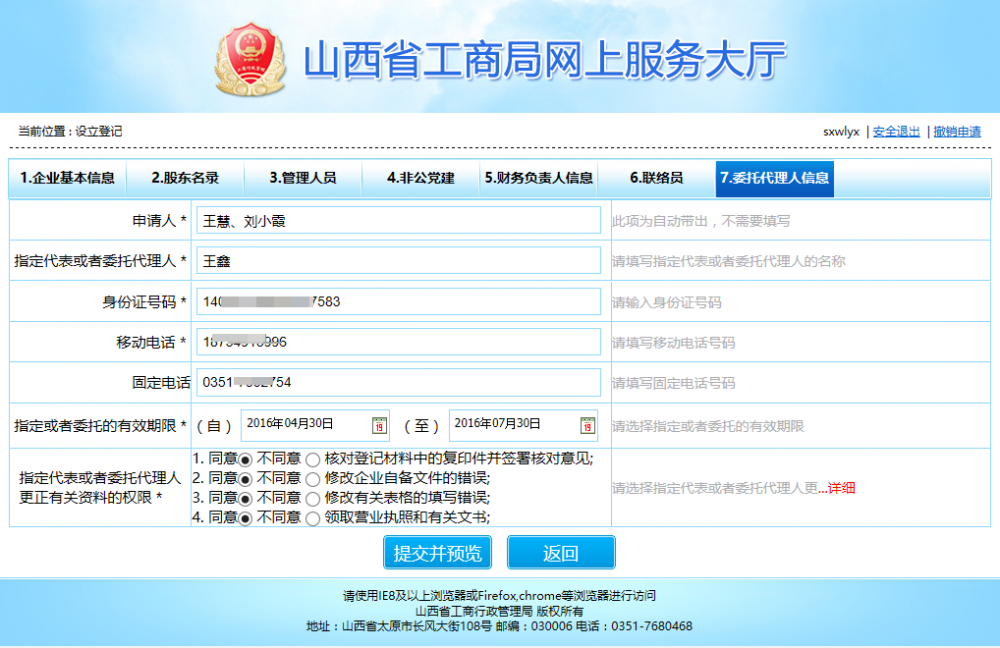Click the 撤销申请 link
The width and height of the screenshot is (1000, 648).
point(957,131)
